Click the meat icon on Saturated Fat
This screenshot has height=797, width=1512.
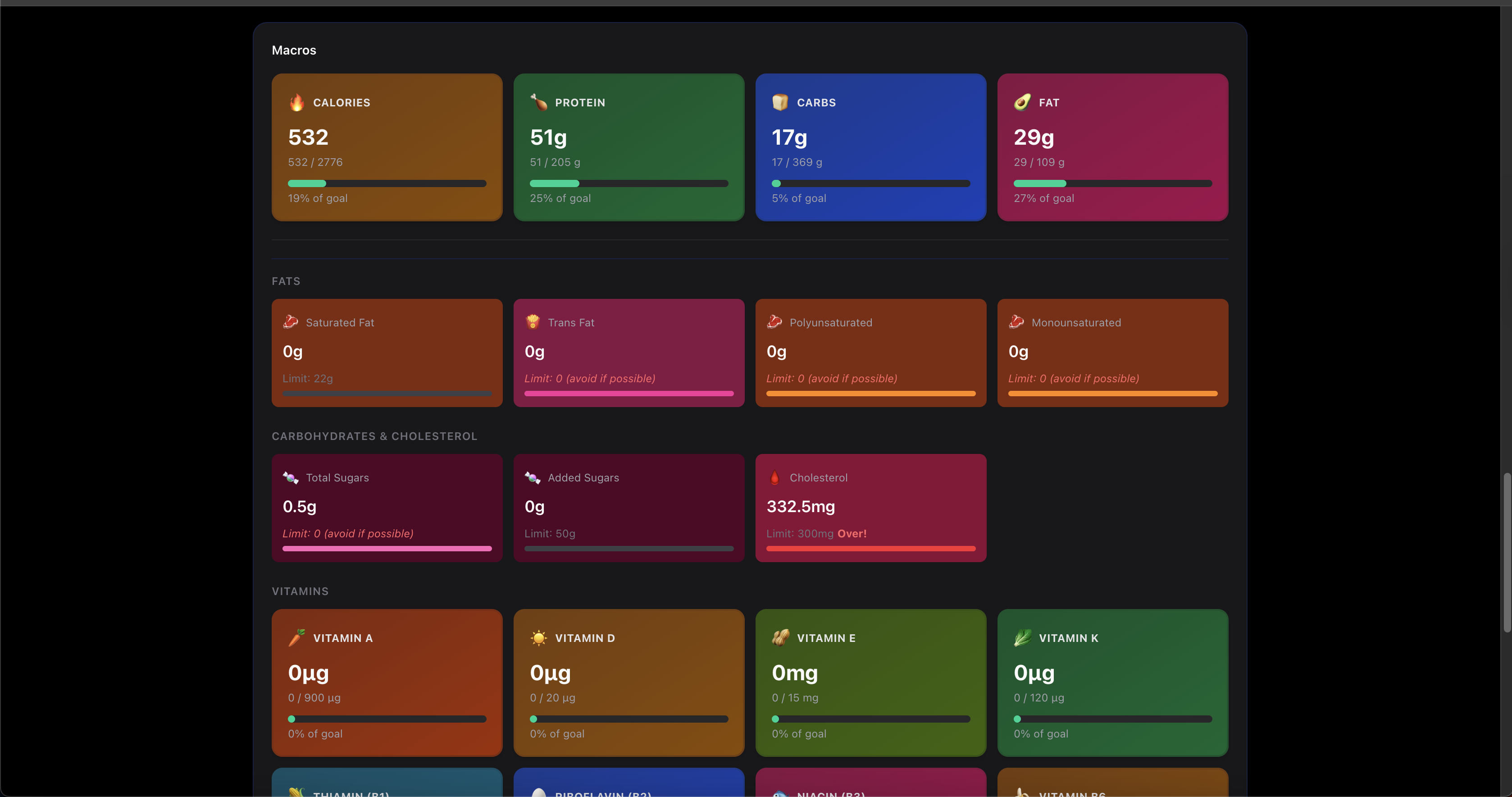[291, 322]
